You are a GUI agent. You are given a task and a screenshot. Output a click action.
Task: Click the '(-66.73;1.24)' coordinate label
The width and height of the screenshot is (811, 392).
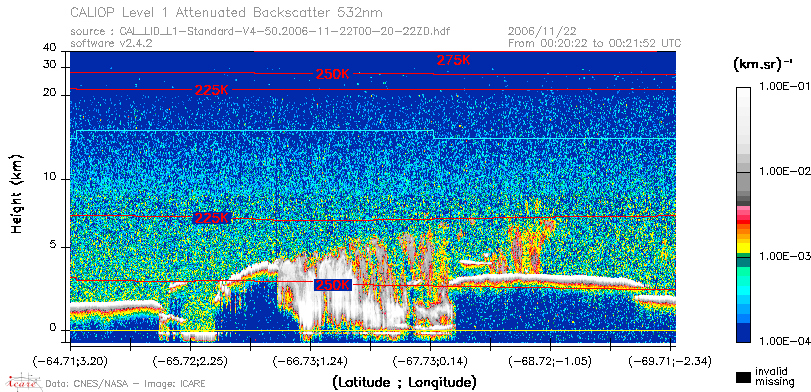click(310, 361)
